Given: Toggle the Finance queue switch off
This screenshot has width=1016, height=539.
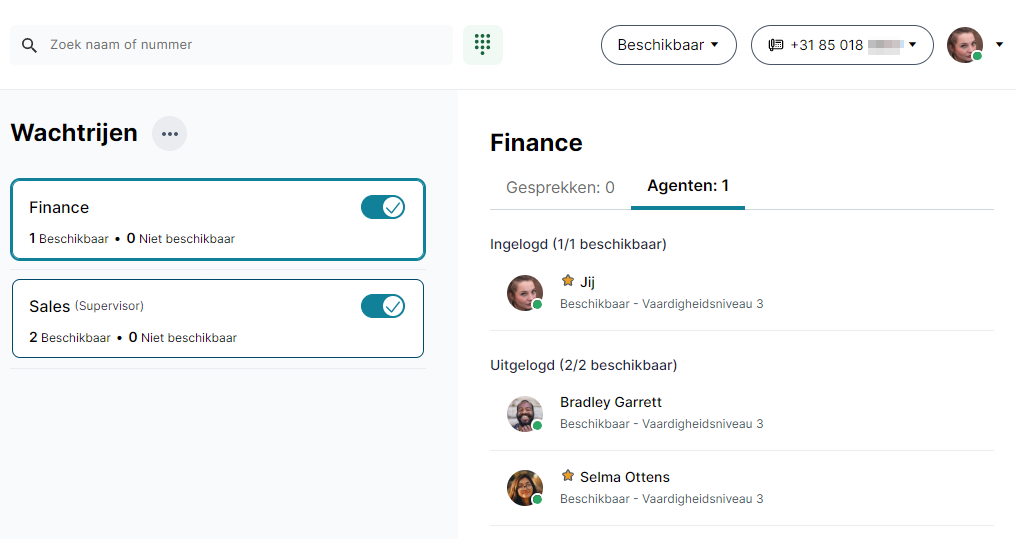Looking at the screenshot, I should 383,207.
